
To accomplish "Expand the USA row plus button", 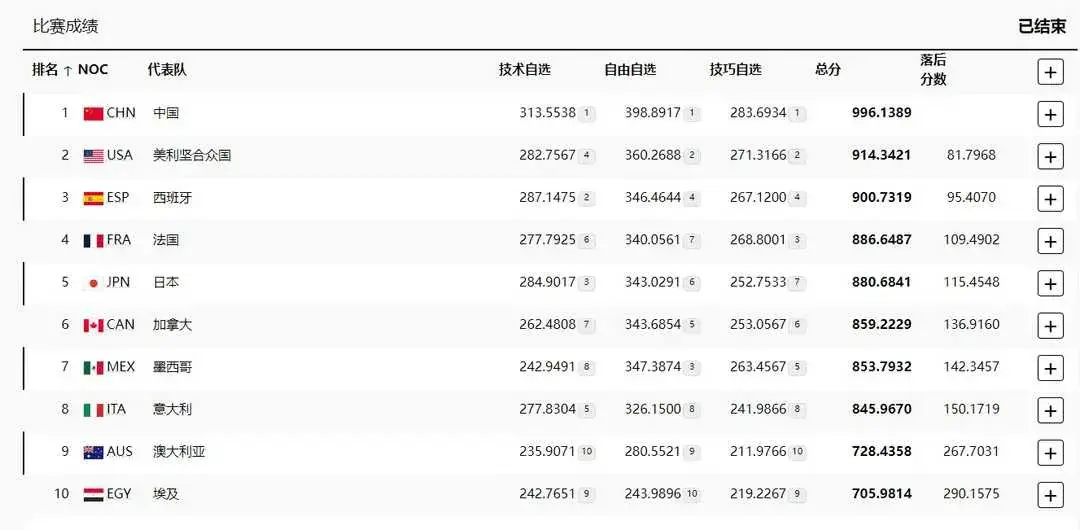I will pyautogui.click(x=1050, y=156).
